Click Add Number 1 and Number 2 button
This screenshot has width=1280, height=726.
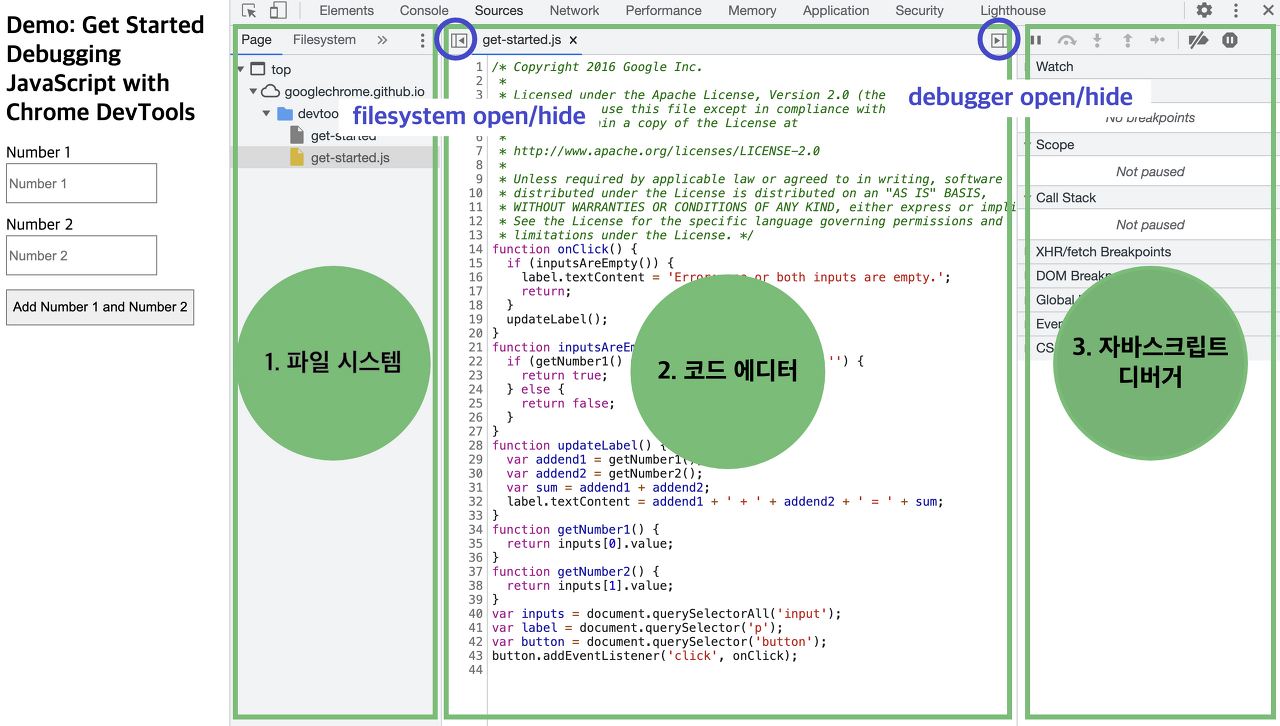[x=100, y=307]
